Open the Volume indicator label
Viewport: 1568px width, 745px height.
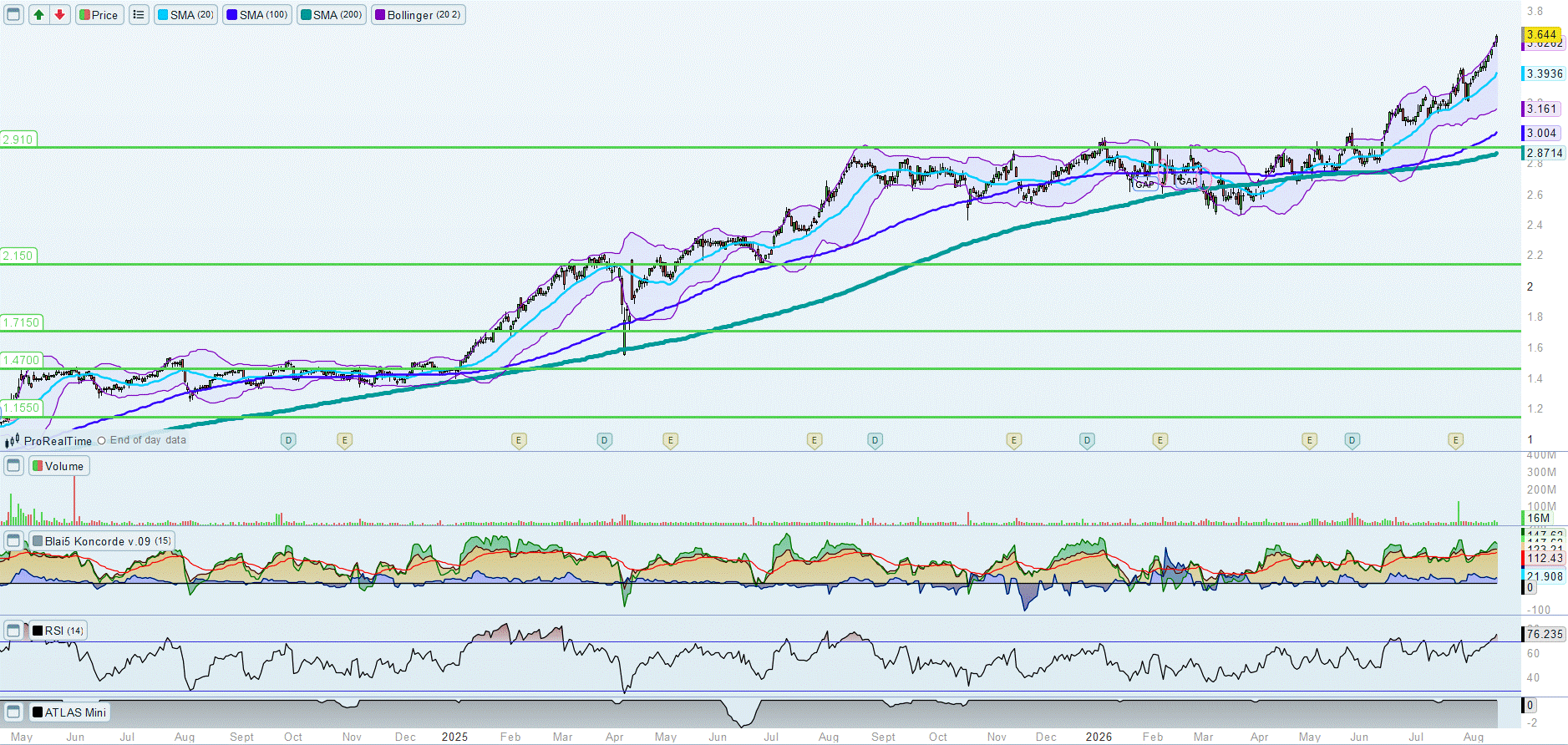click(x=59, y=466)
